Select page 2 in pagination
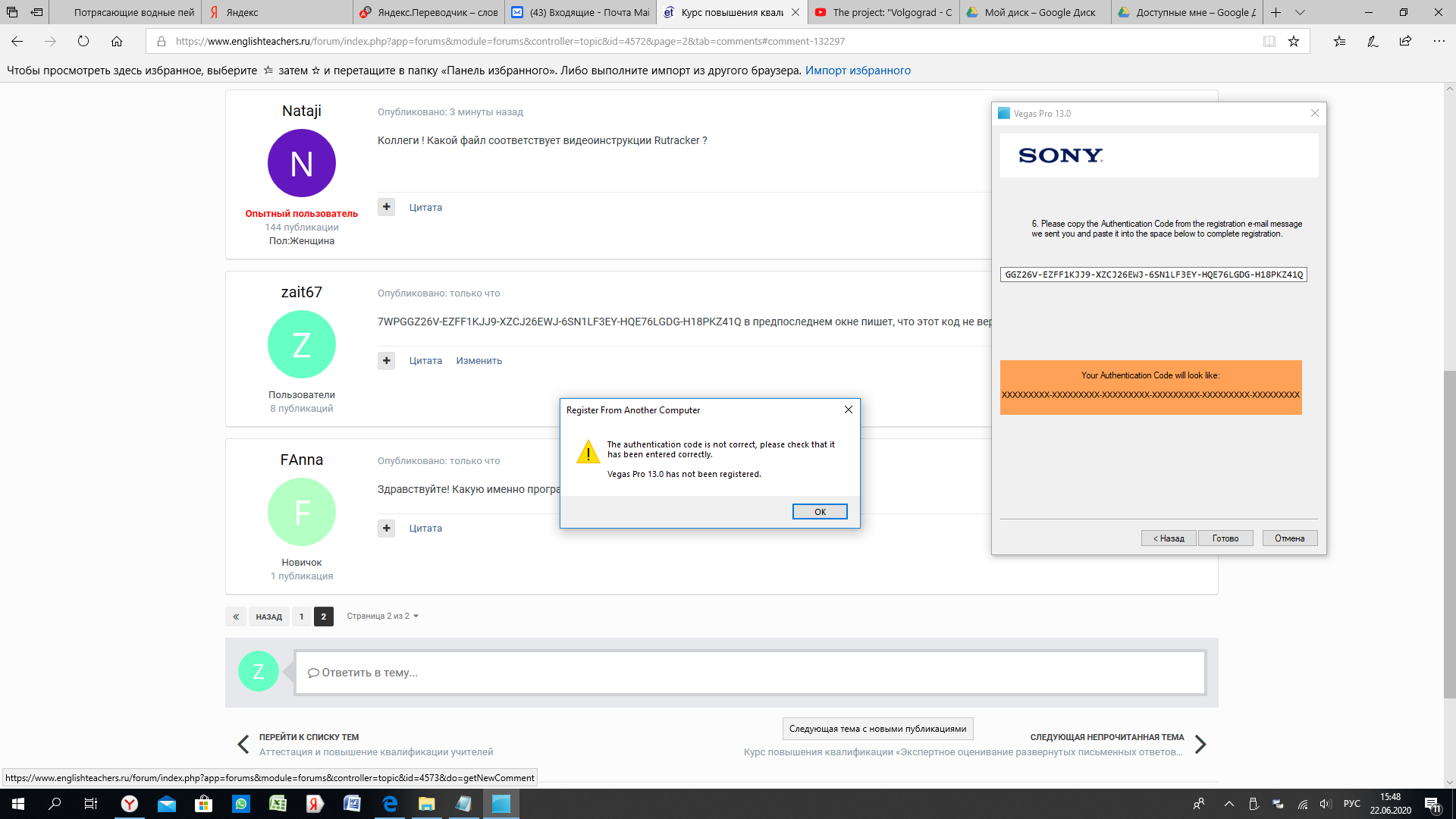 (324, 617)
